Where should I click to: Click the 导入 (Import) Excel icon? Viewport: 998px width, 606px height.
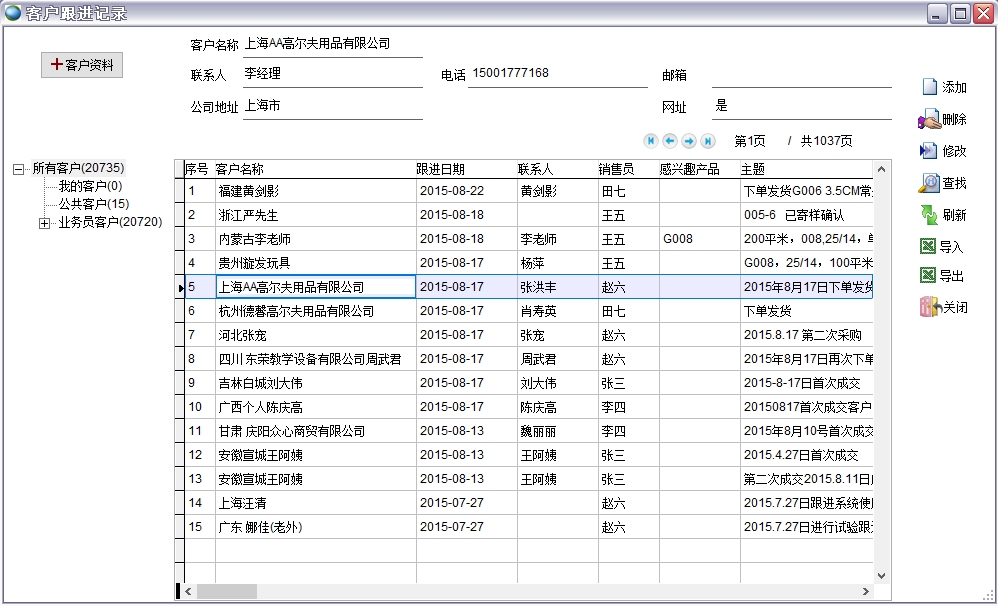pyautogui.click(x=929, y=247)
